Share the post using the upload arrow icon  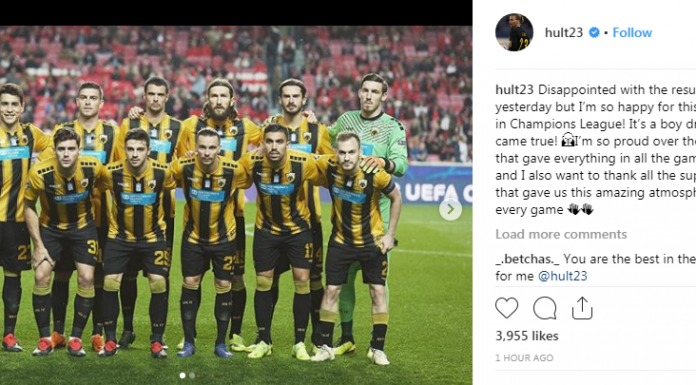(582, 308)
